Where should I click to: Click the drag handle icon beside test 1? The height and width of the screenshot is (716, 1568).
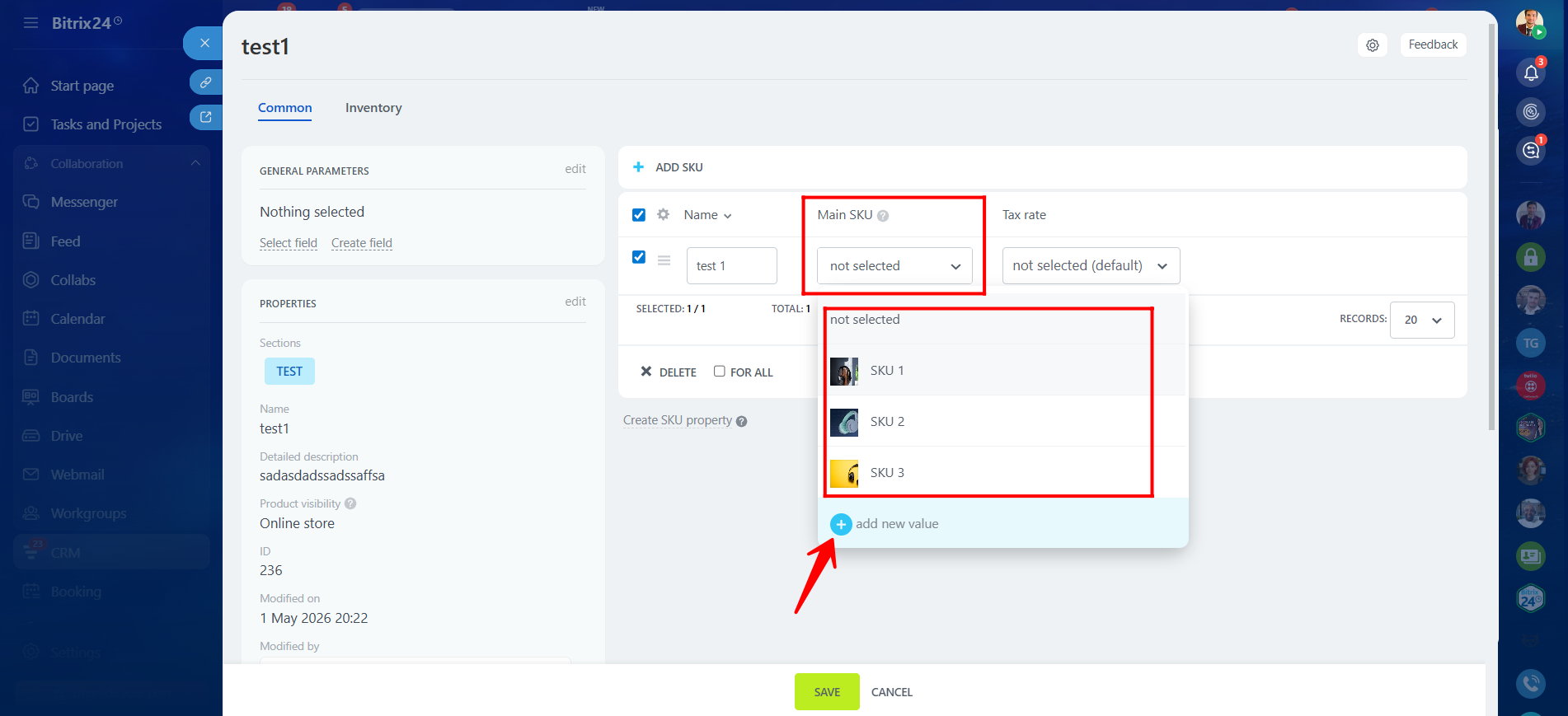[664, 260]
